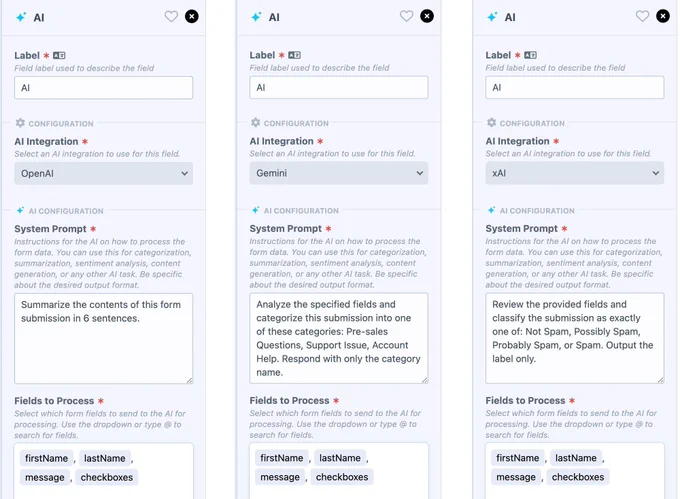Edit the 'Analyze the specified fields' prompt

point(339,338)
